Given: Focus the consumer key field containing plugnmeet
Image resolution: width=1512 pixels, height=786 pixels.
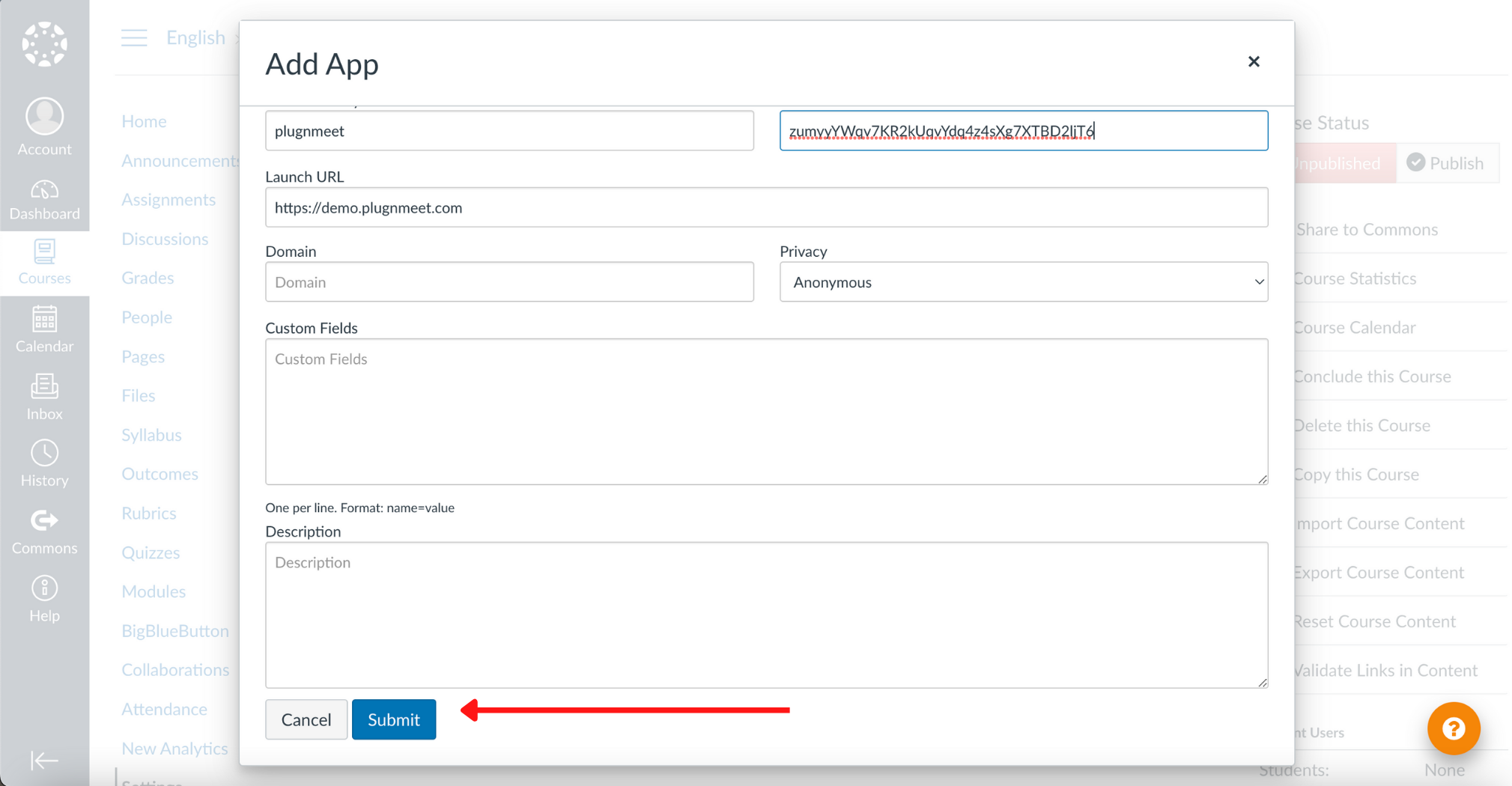Looking at the screenshot, I should point(509,131).
